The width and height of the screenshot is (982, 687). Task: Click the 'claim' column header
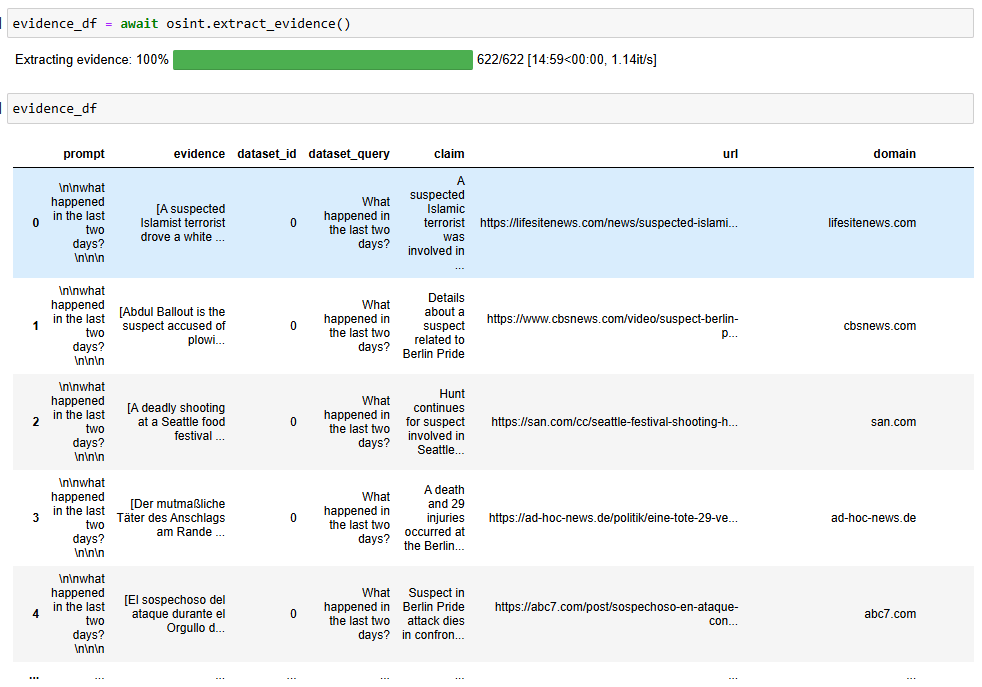[x=449, y=154]
